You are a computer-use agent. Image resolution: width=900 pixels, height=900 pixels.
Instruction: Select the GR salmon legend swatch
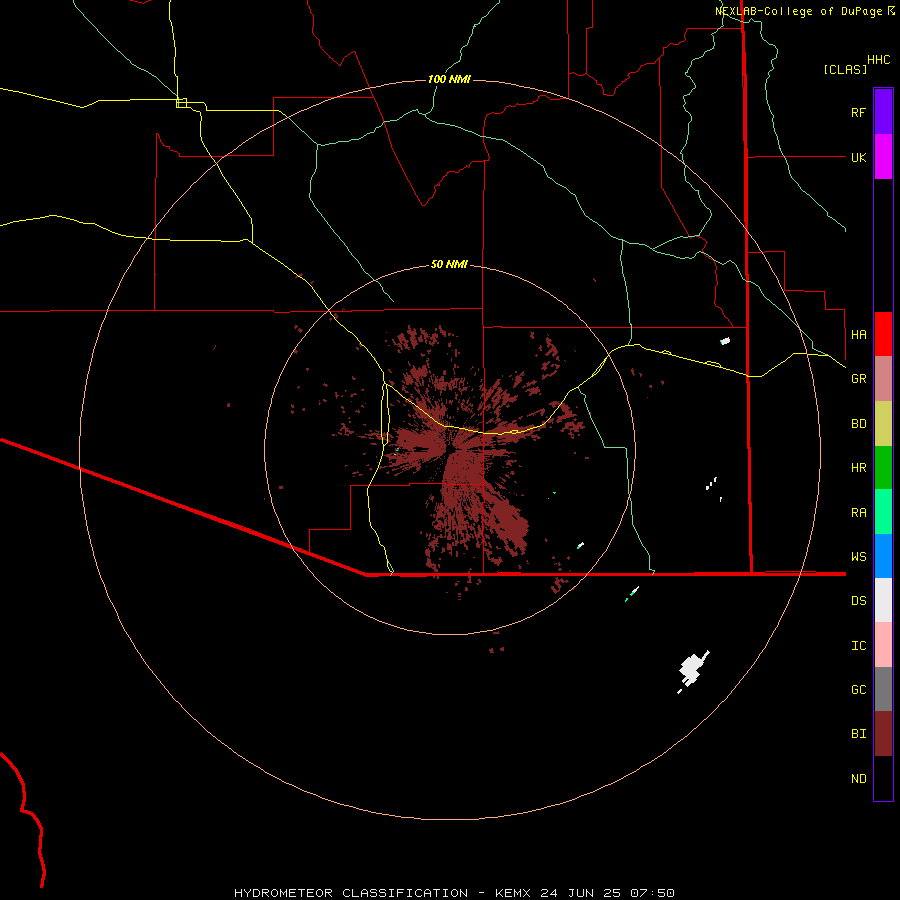coord(883,378)
